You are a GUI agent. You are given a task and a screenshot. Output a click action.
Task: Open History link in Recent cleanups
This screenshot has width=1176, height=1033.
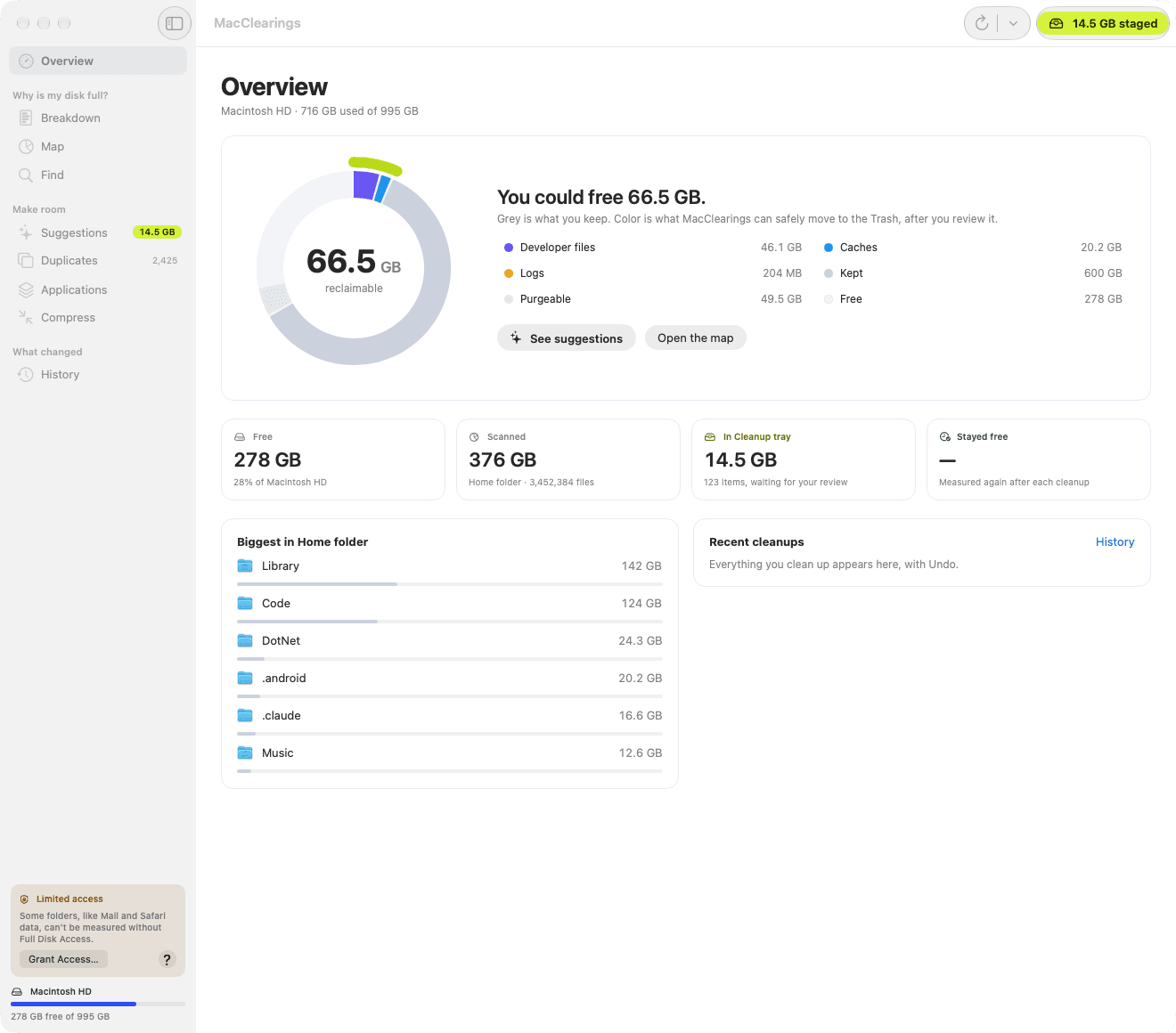pyautogui.click(x=1115, y=541)
